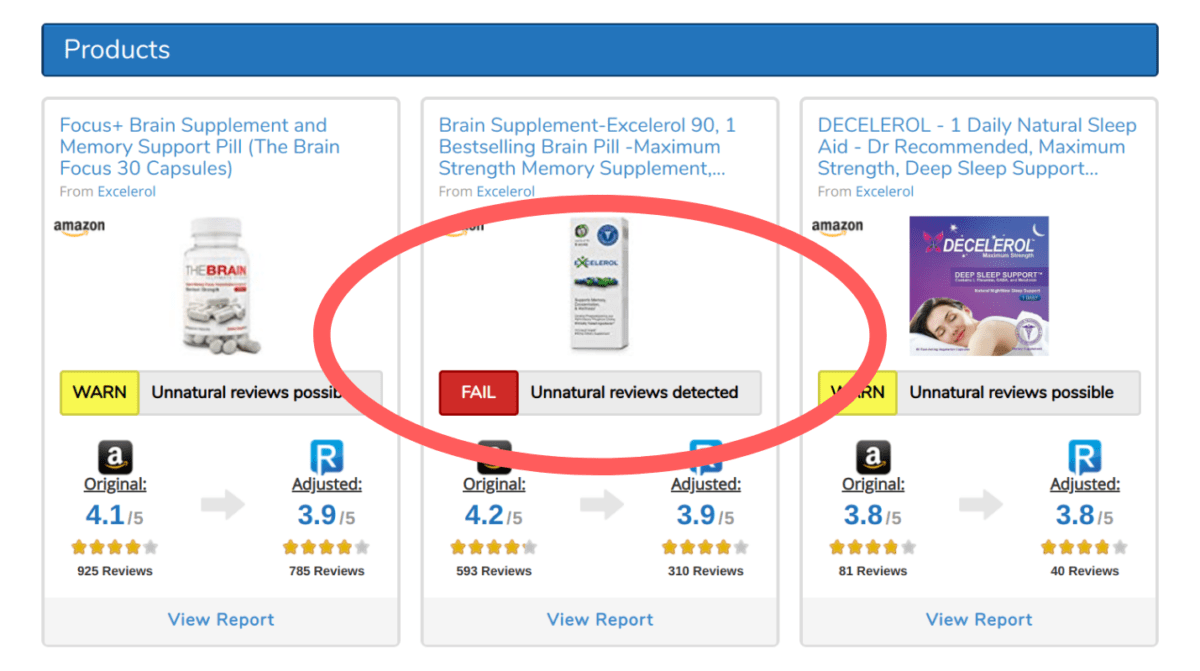Click the FAIL badge on the Excelerol card
The image size is (1200, 671).
tap(478, 393)
